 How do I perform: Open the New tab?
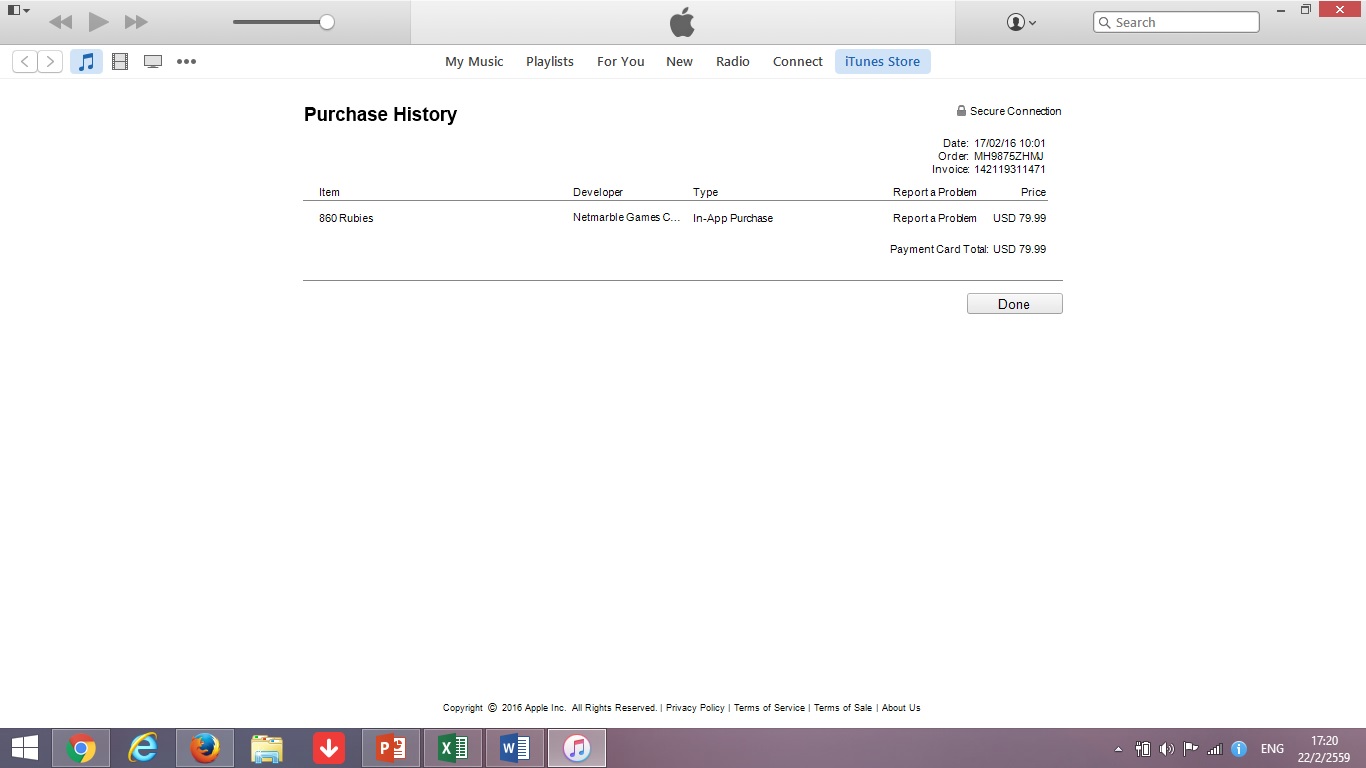coord(679,61)
